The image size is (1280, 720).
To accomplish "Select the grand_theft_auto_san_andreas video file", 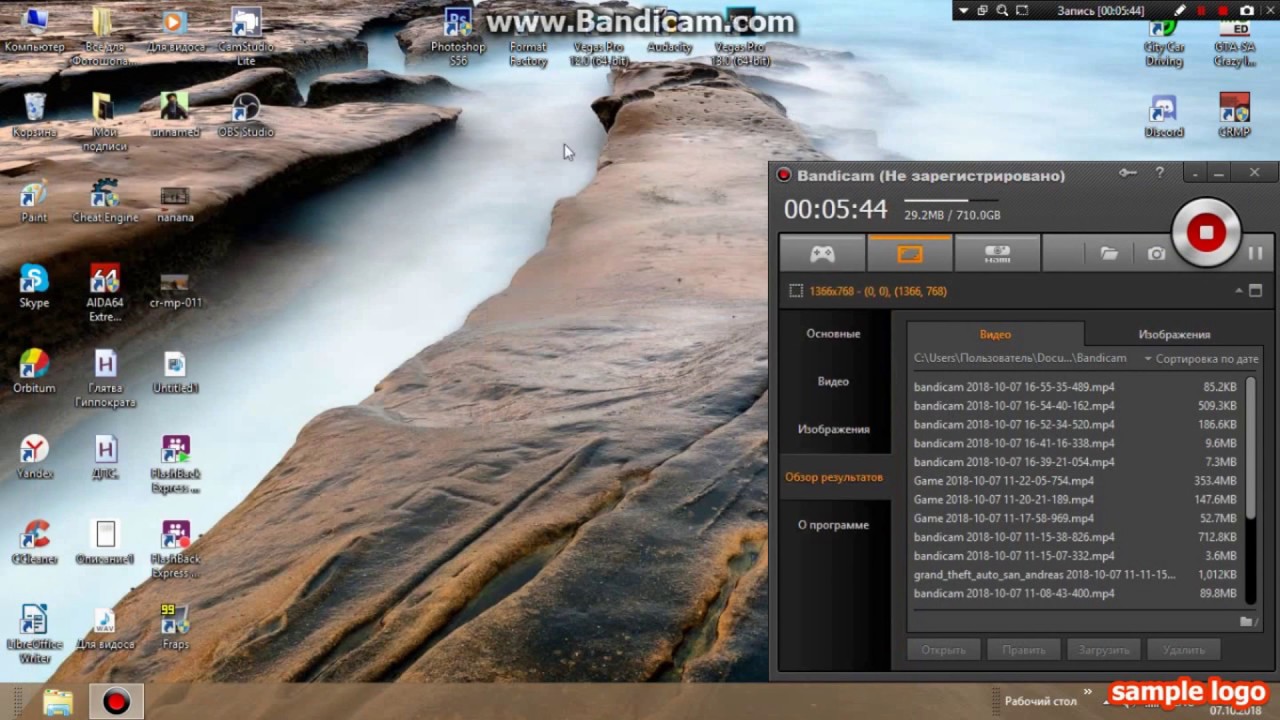I will click(1076, 575).
